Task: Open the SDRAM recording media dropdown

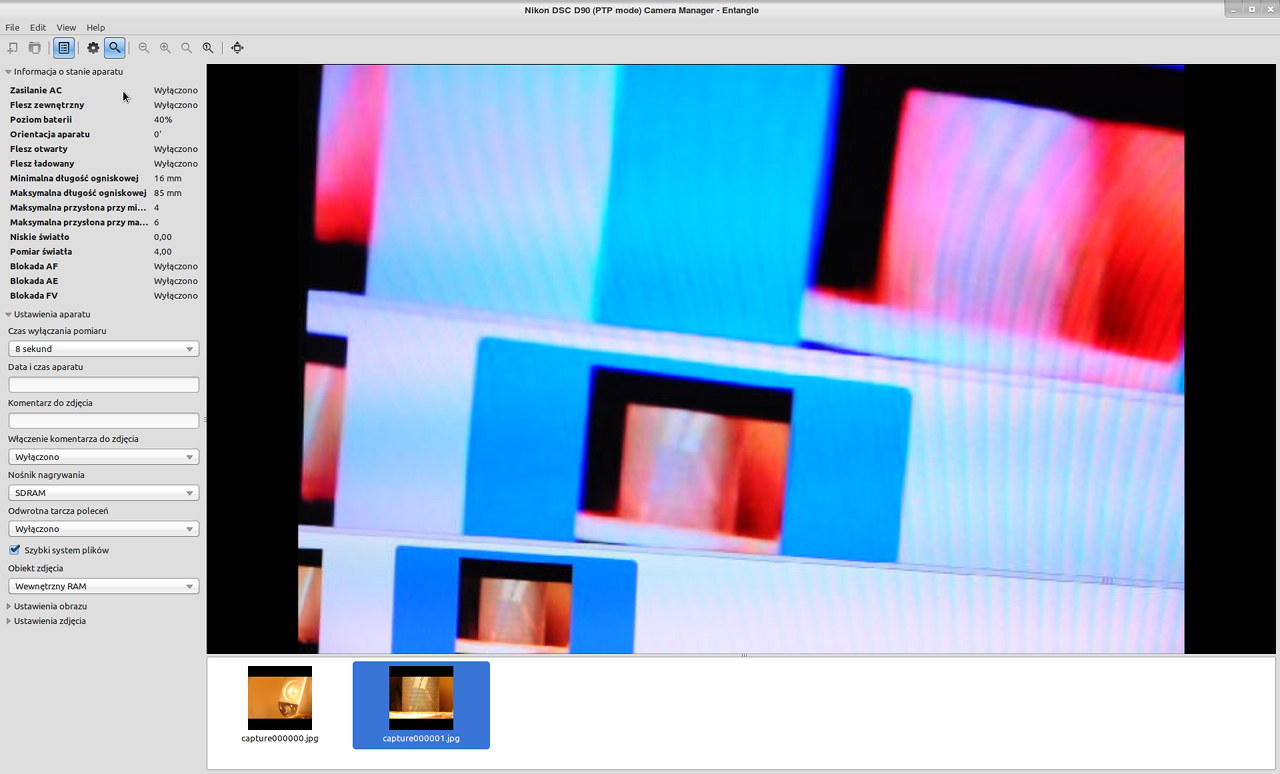Action: coord(103,493)
